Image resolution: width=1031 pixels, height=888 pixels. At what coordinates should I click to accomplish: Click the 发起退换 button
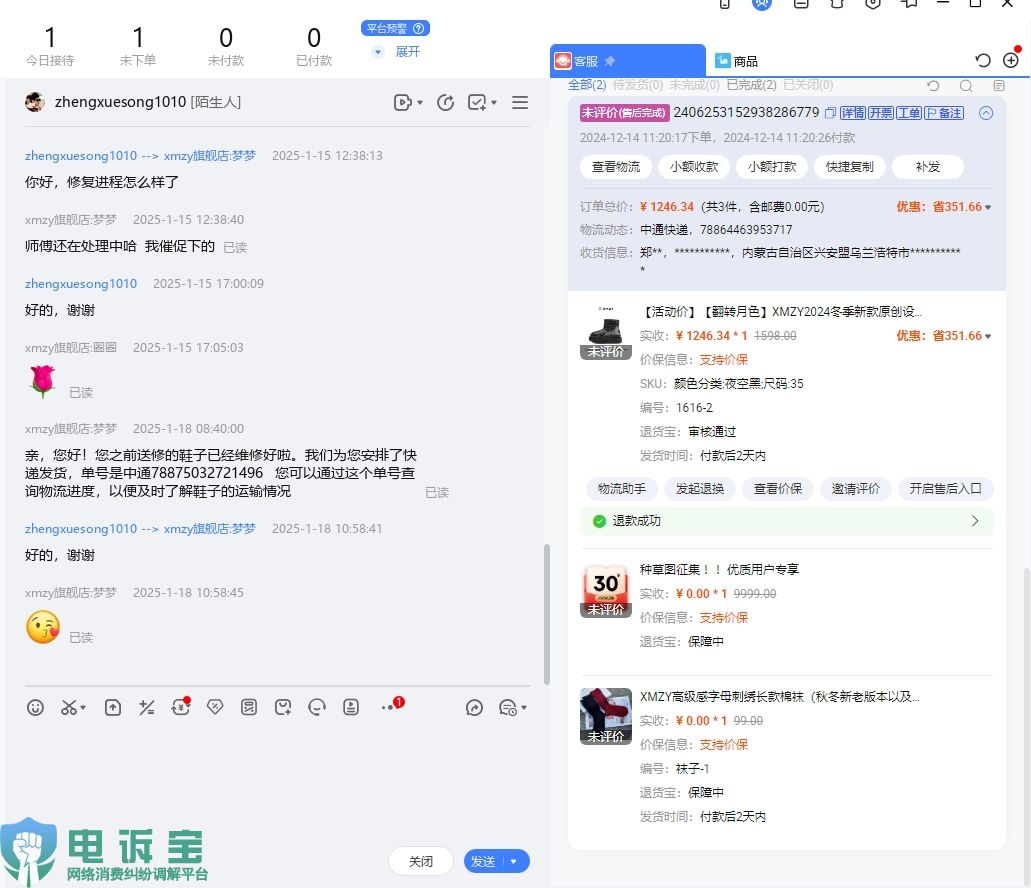(x=700, y=488)
